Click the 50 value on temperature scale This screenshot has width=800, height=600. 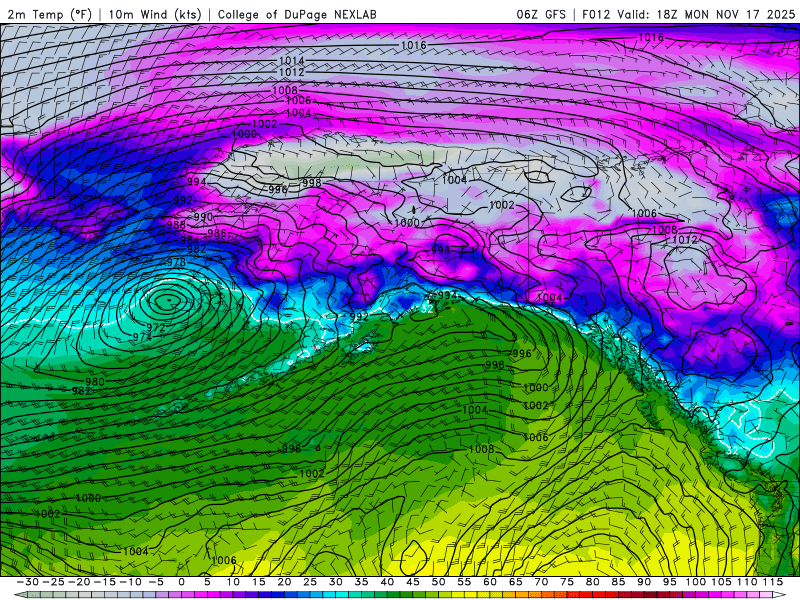(438, 582)
